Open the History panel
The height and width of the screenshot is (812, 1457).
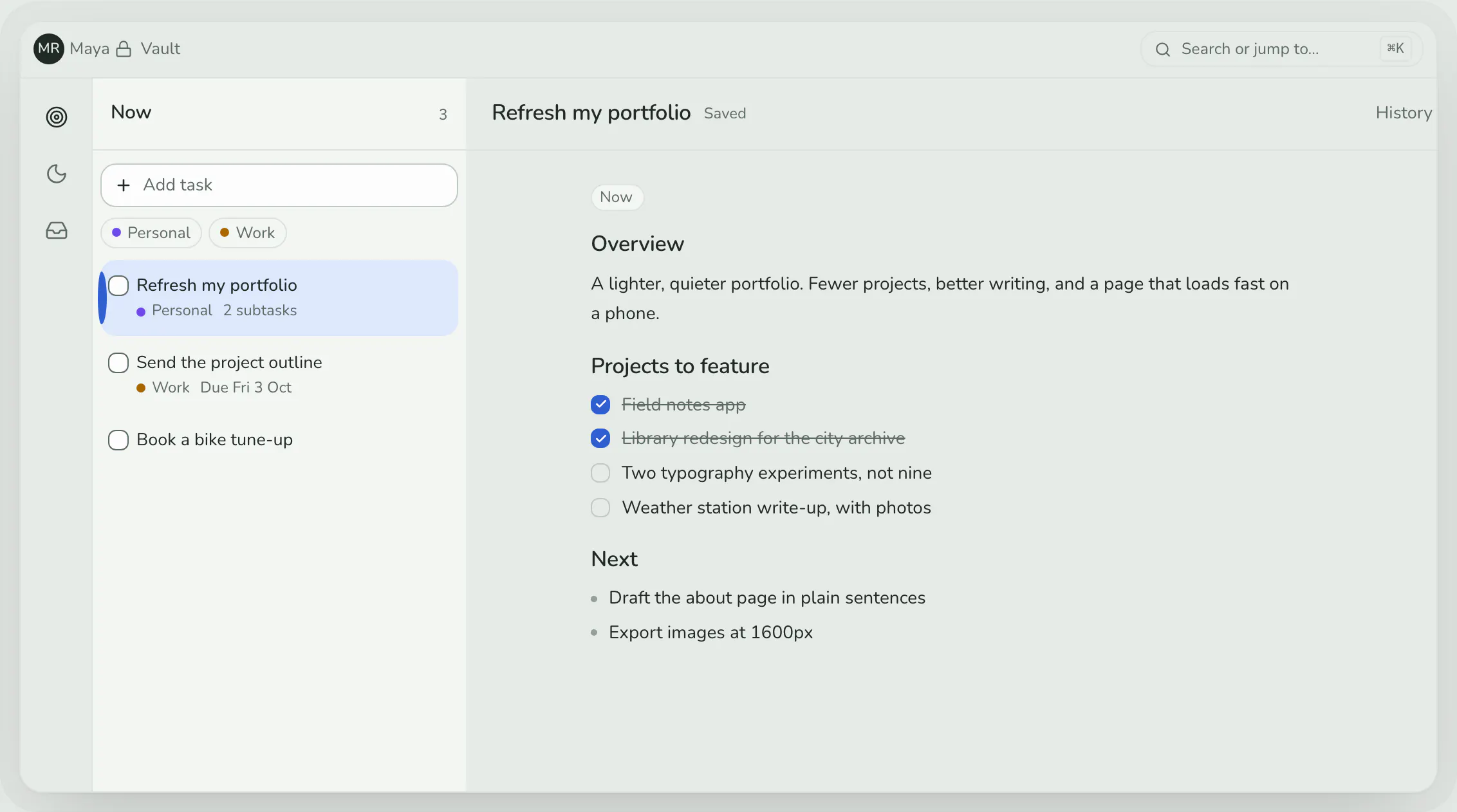[1404, 113]
